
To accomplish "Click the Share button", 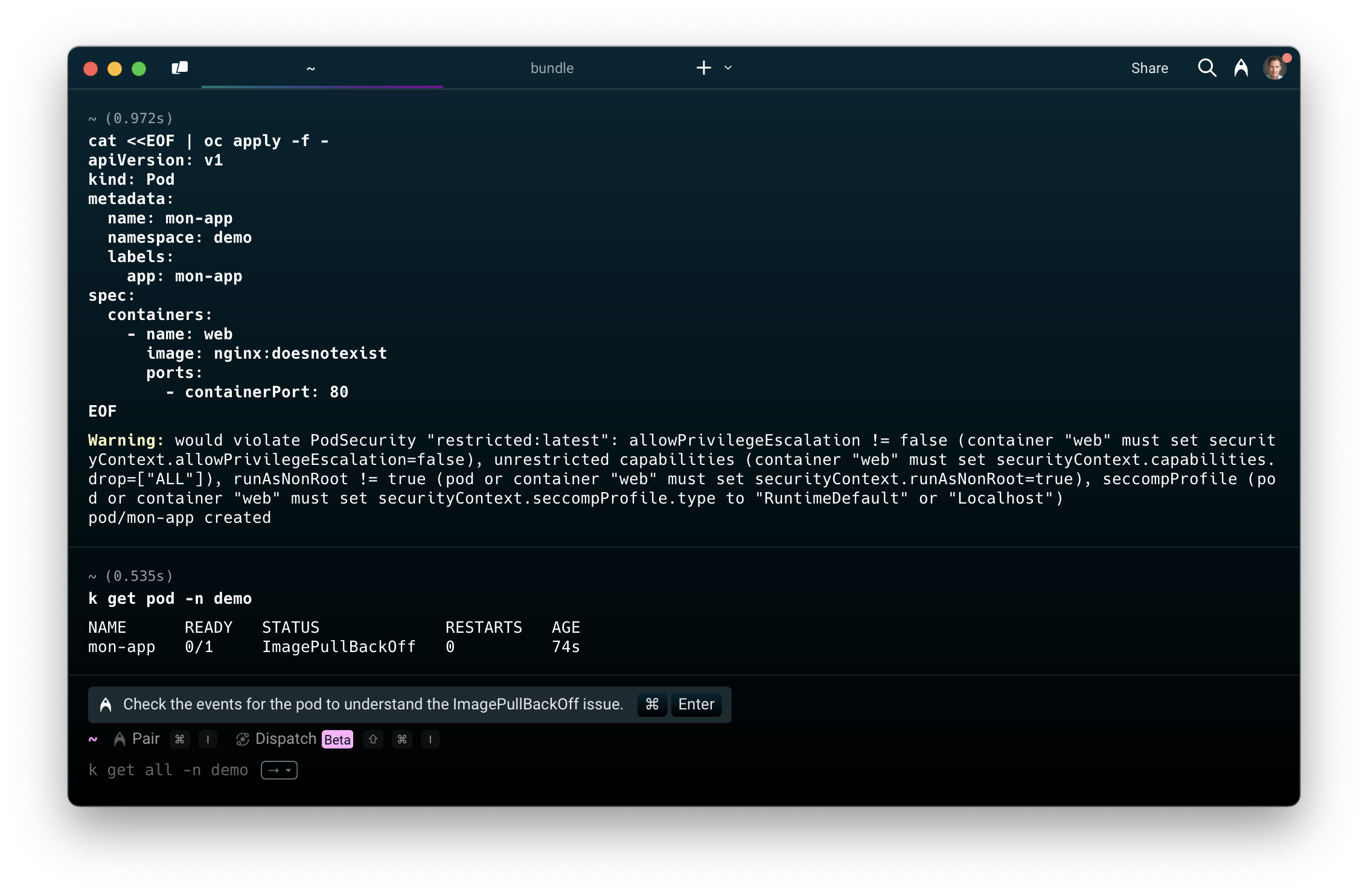I will pos(1149,68).
